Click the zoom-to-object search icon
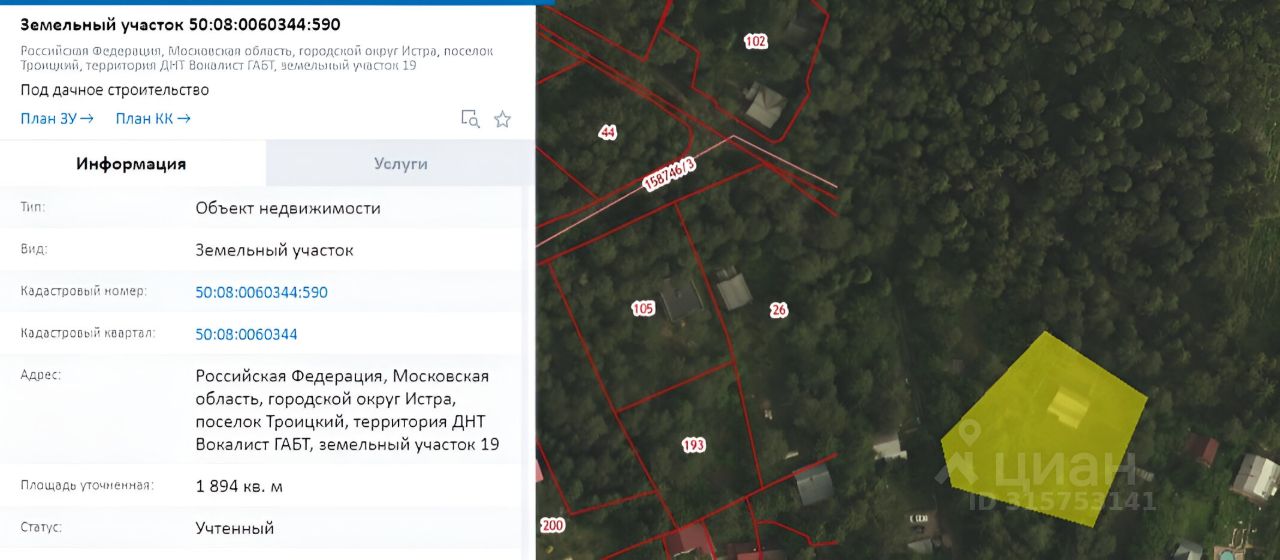 pos(470,119)
